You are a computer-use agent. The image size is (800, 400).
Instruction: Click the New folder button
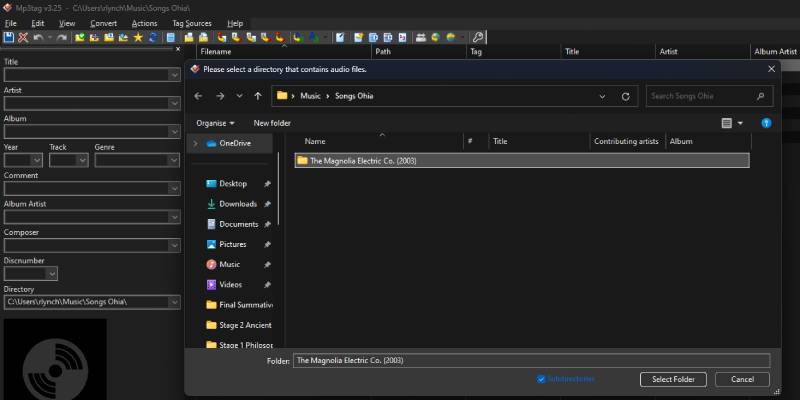coord(272,123)
